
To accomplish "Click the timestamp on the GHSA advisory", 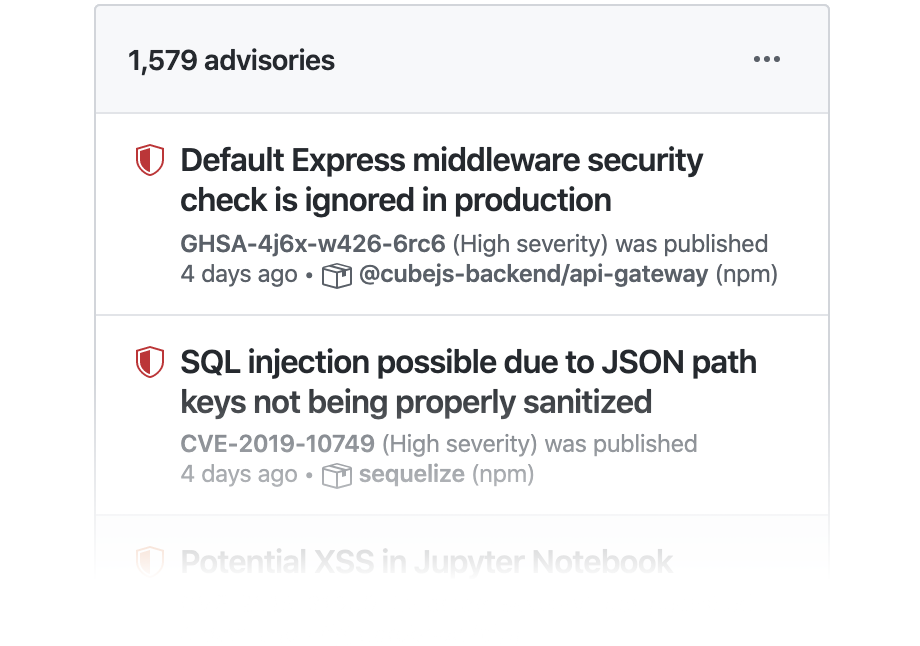I will 239,274.
